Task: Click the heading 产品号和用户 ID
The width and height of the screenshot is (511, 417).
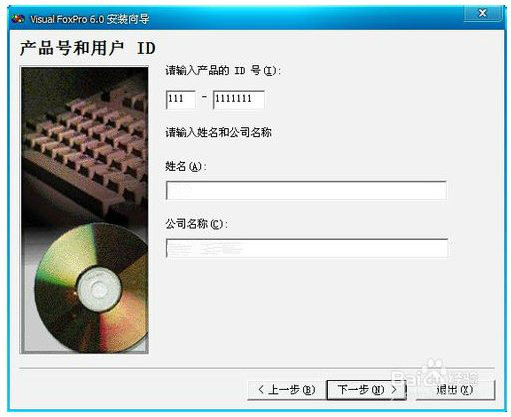Action: [88, 48]
